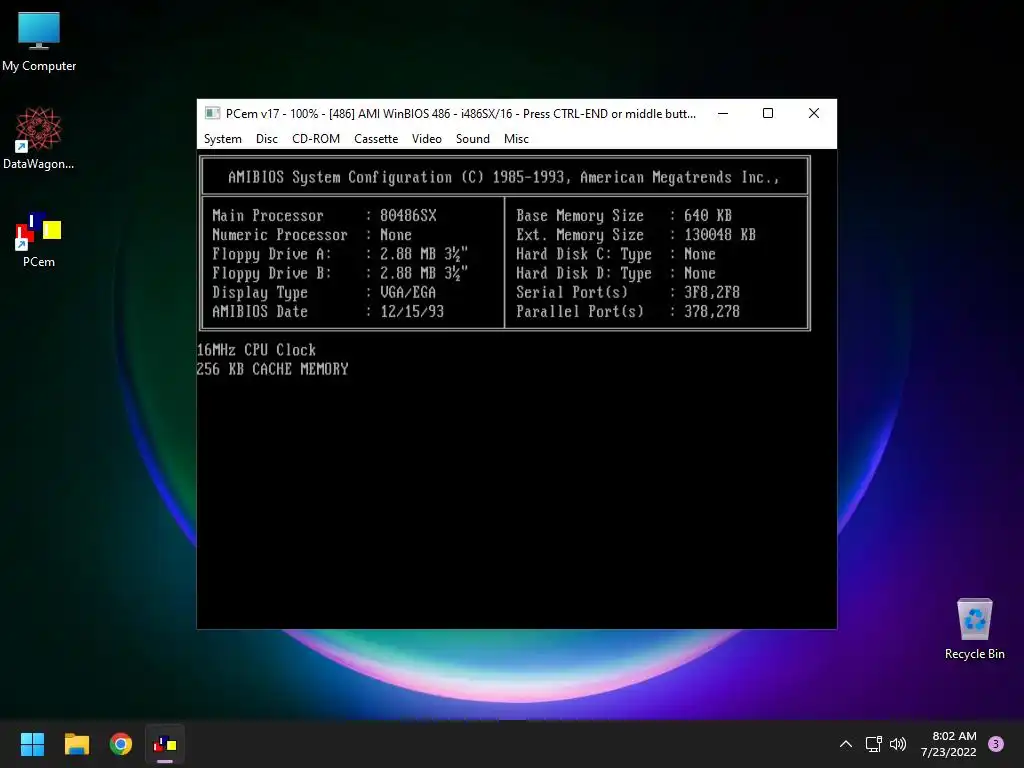Open File Explorer from the taskbar
Image resolution: width=1024 pixels, height=768 pixels.
point(76,744)
